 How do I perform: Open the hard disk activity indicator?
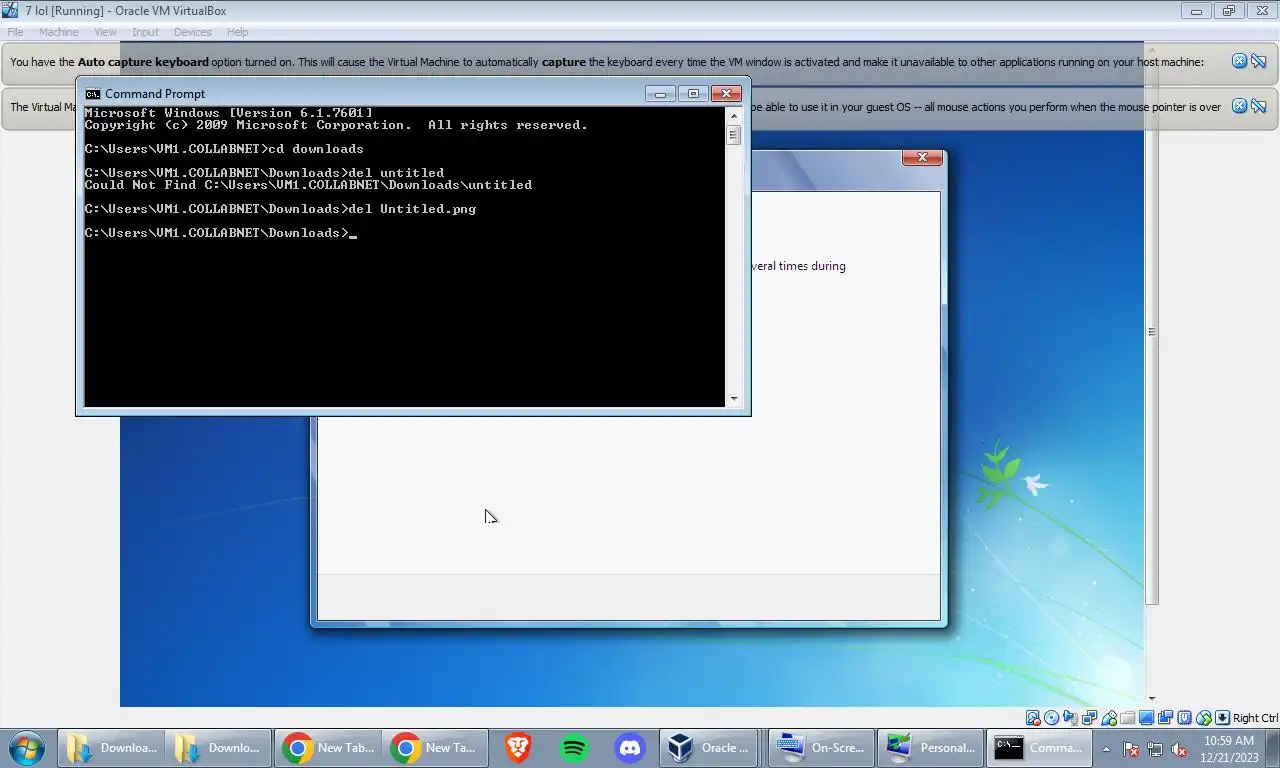[1033, 718]
